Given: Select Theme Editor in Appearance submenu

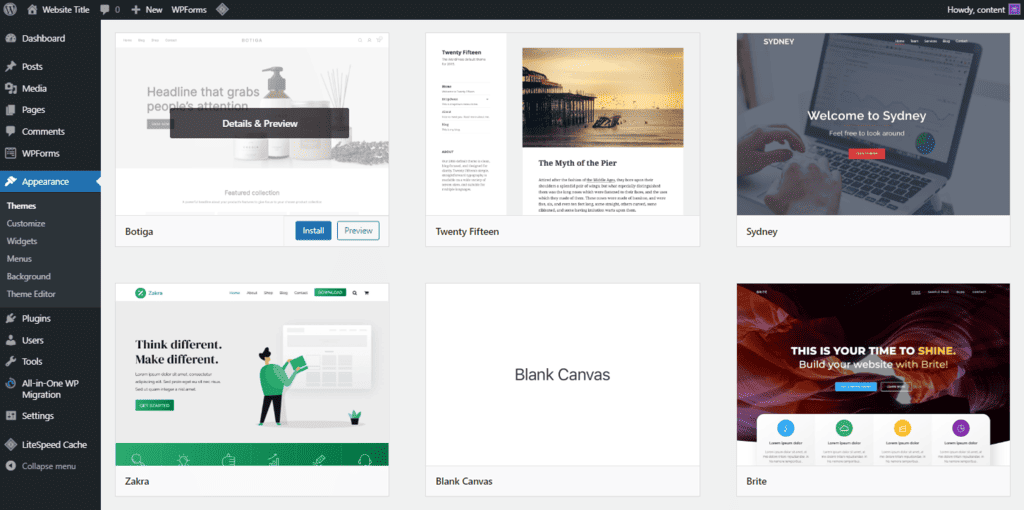Looking at the screenshot, I should click(31, 294).
